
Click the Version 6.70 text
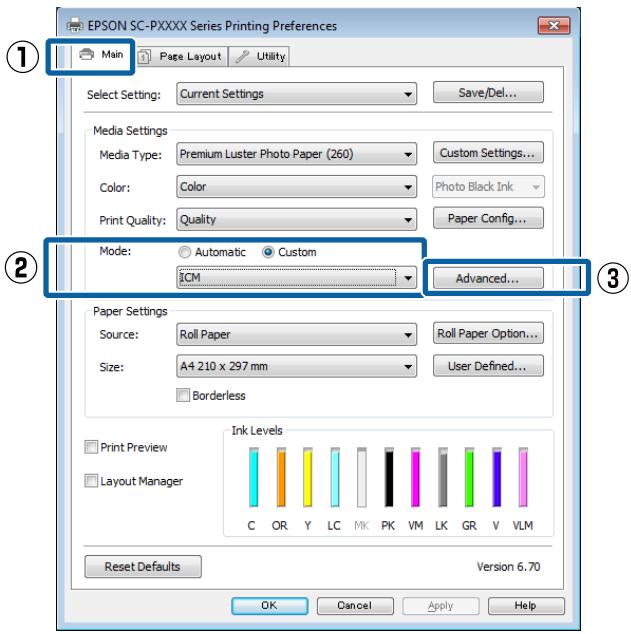pos(508,566)
